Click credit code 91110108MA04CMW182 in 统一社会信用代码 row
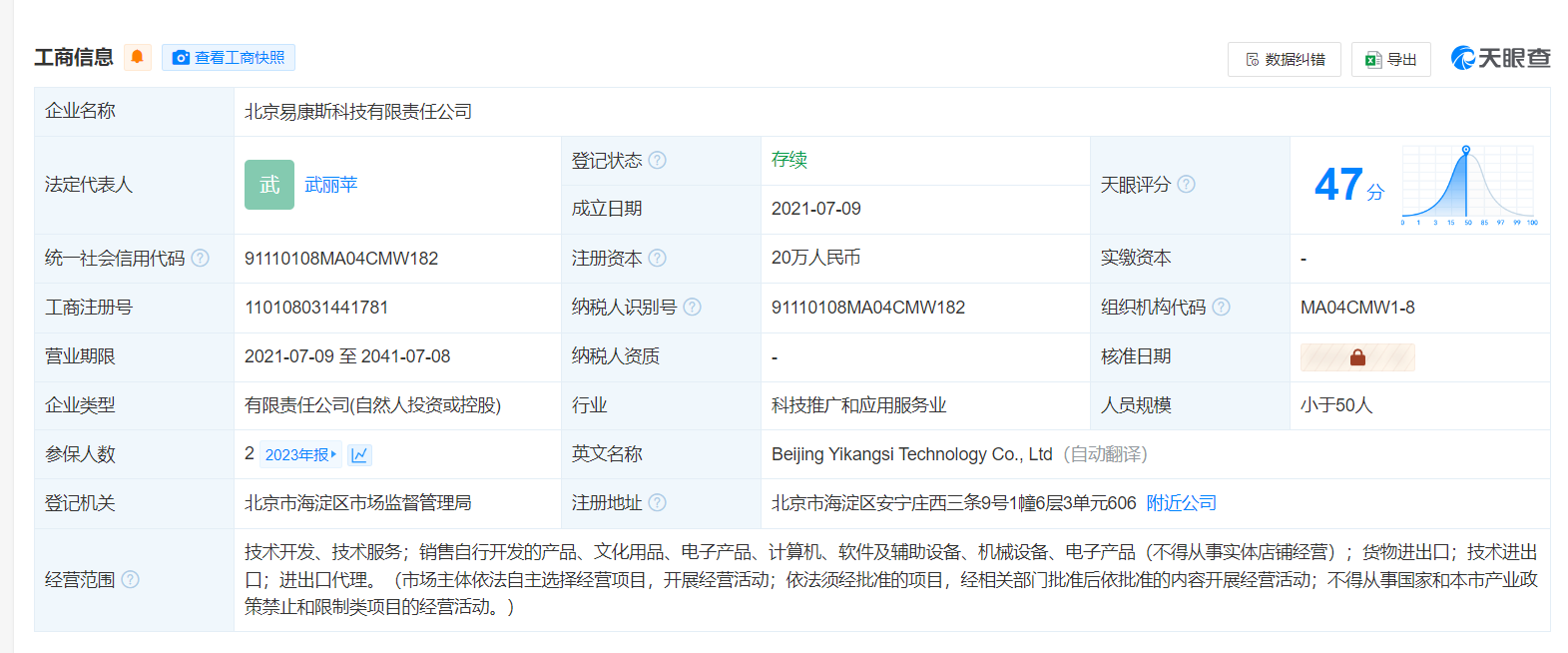 341,259
